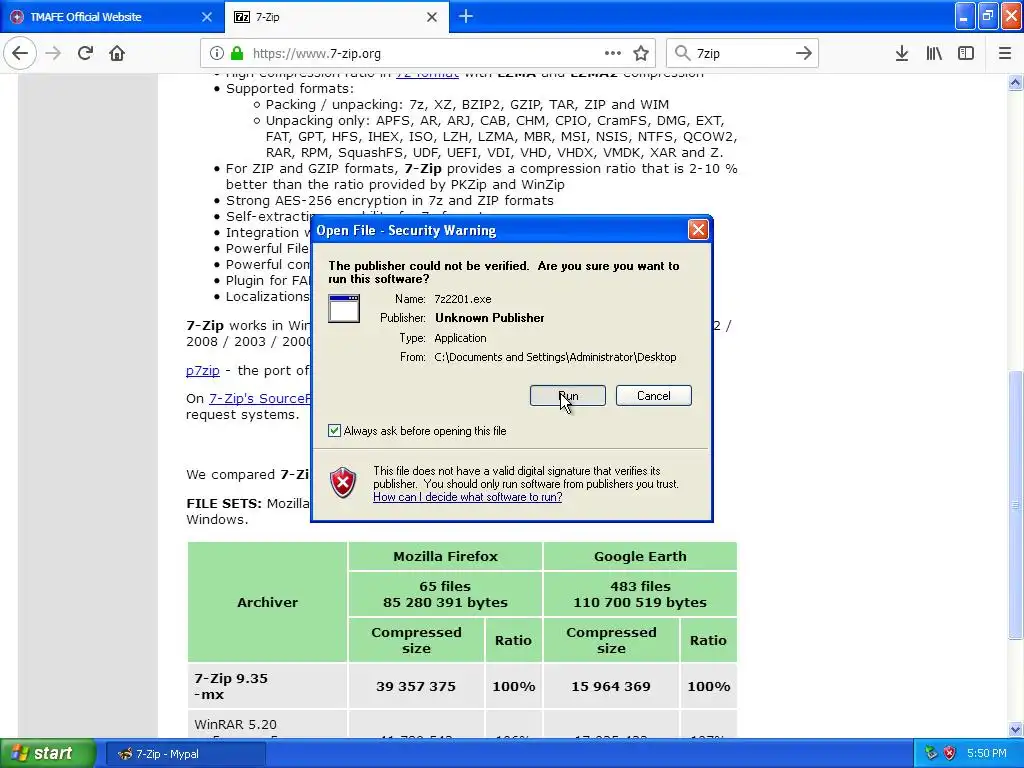Viewport: 1024px width, 768px height.
Task: Click the 39 357 375 table cell
Action: coord(416,686)
